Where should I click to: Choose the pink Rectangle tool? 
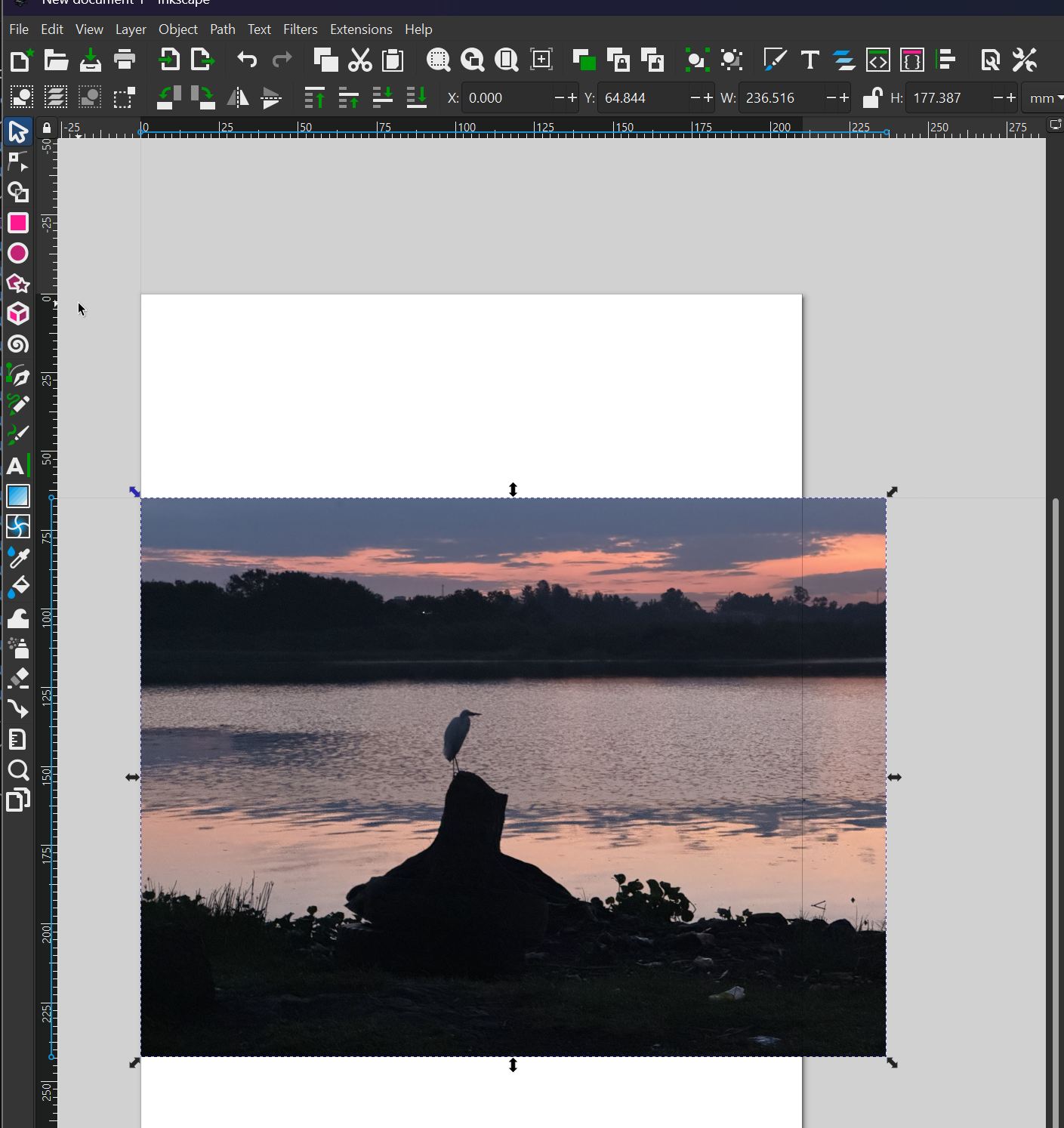[x=18, y=223]
